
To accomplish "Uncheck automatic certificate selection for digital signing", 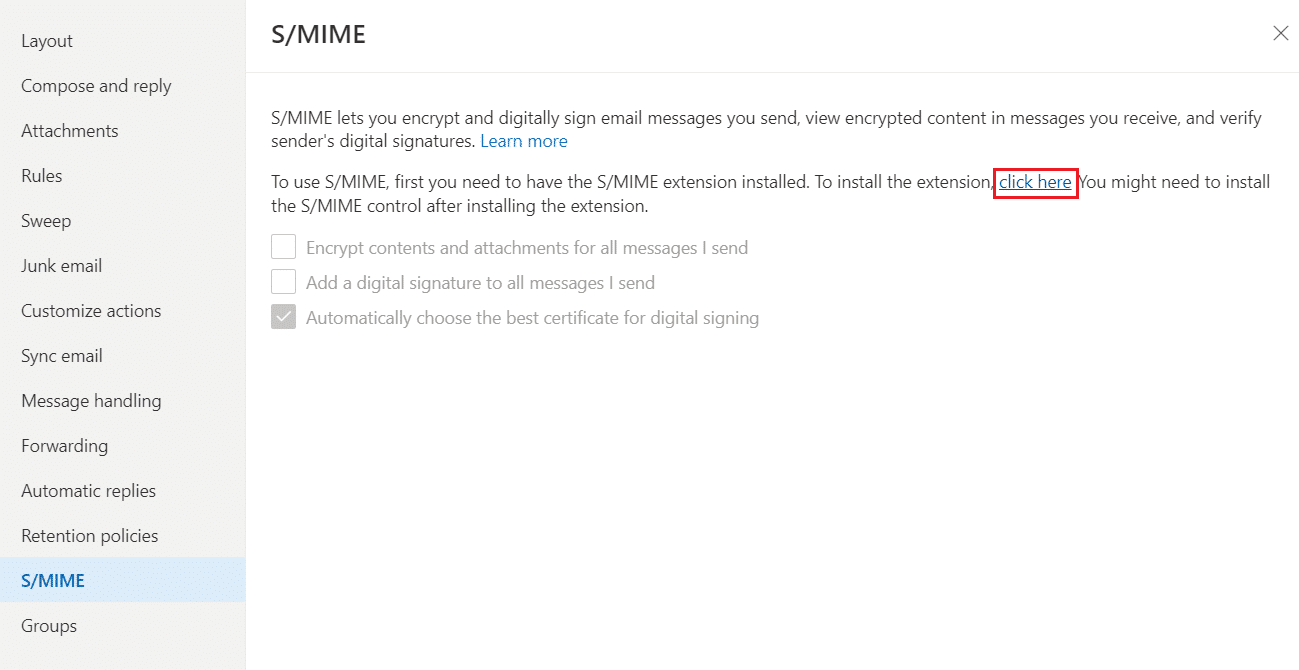I will [x=283, y=316].
